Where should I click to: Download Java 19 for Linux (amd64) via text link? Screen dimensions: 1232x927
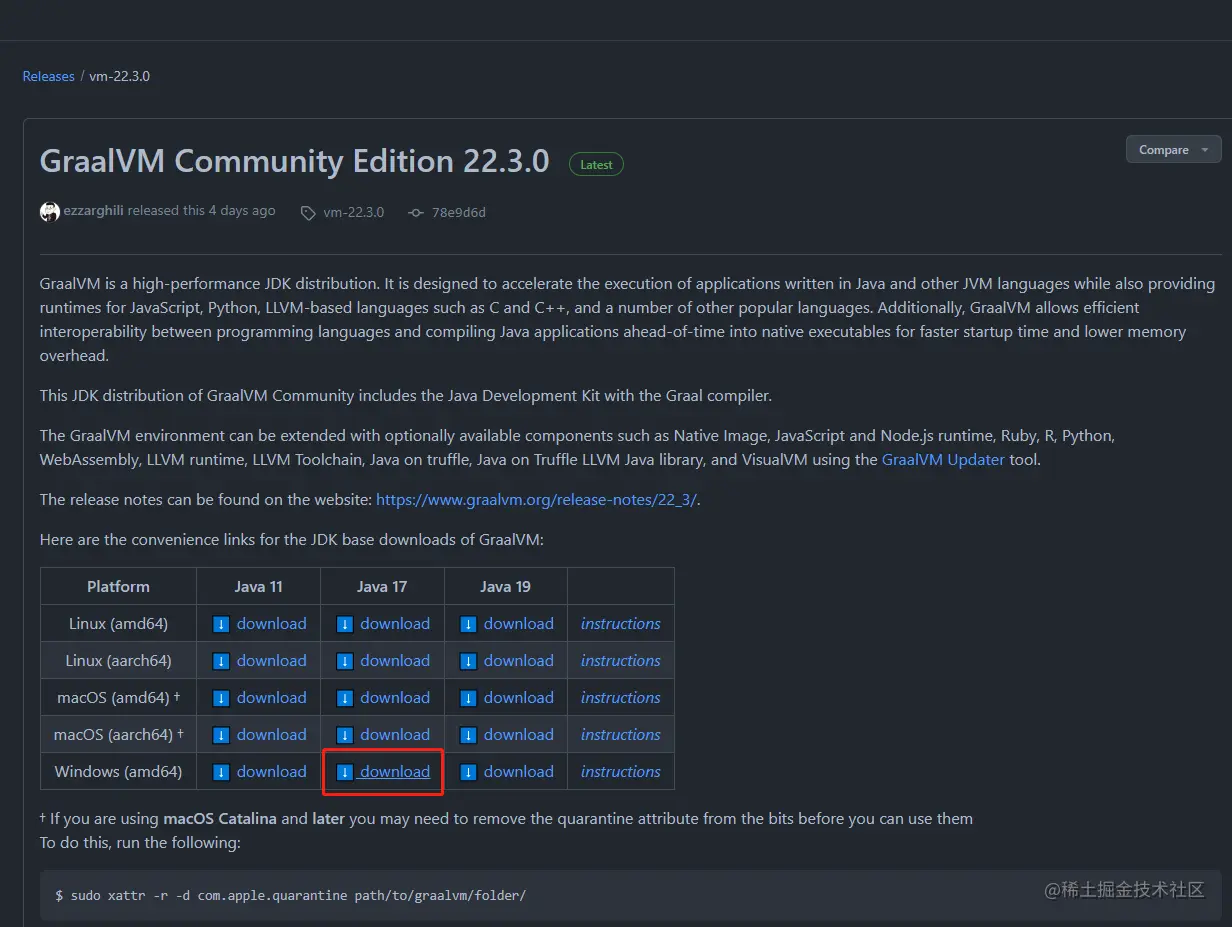(x=518, y=624)
